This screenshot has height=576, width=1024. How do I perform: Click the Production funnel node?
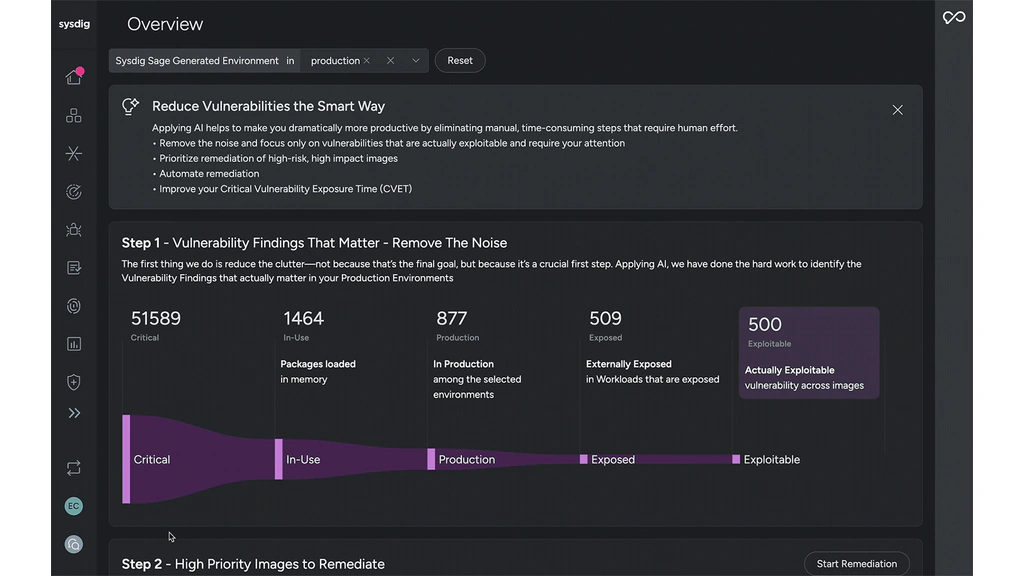[x=431, y=459]
